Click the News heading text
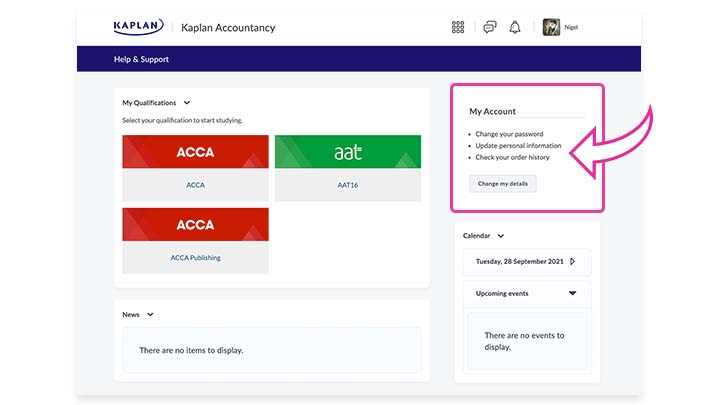 coord(131,315)
